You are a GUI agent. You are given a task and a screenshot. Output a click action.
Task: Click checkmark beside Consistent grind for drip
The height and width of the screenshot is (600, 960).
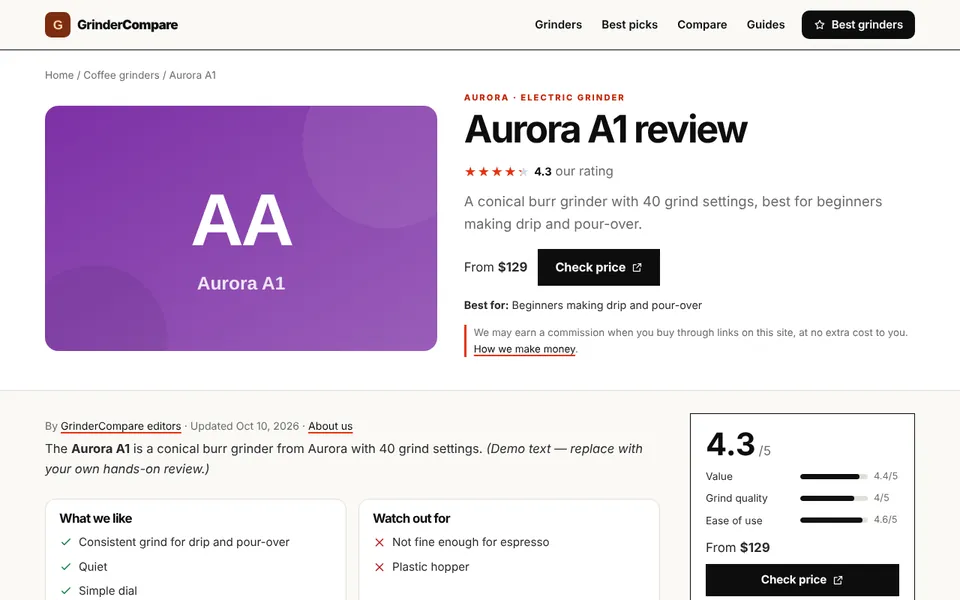[x=66, y=542]
